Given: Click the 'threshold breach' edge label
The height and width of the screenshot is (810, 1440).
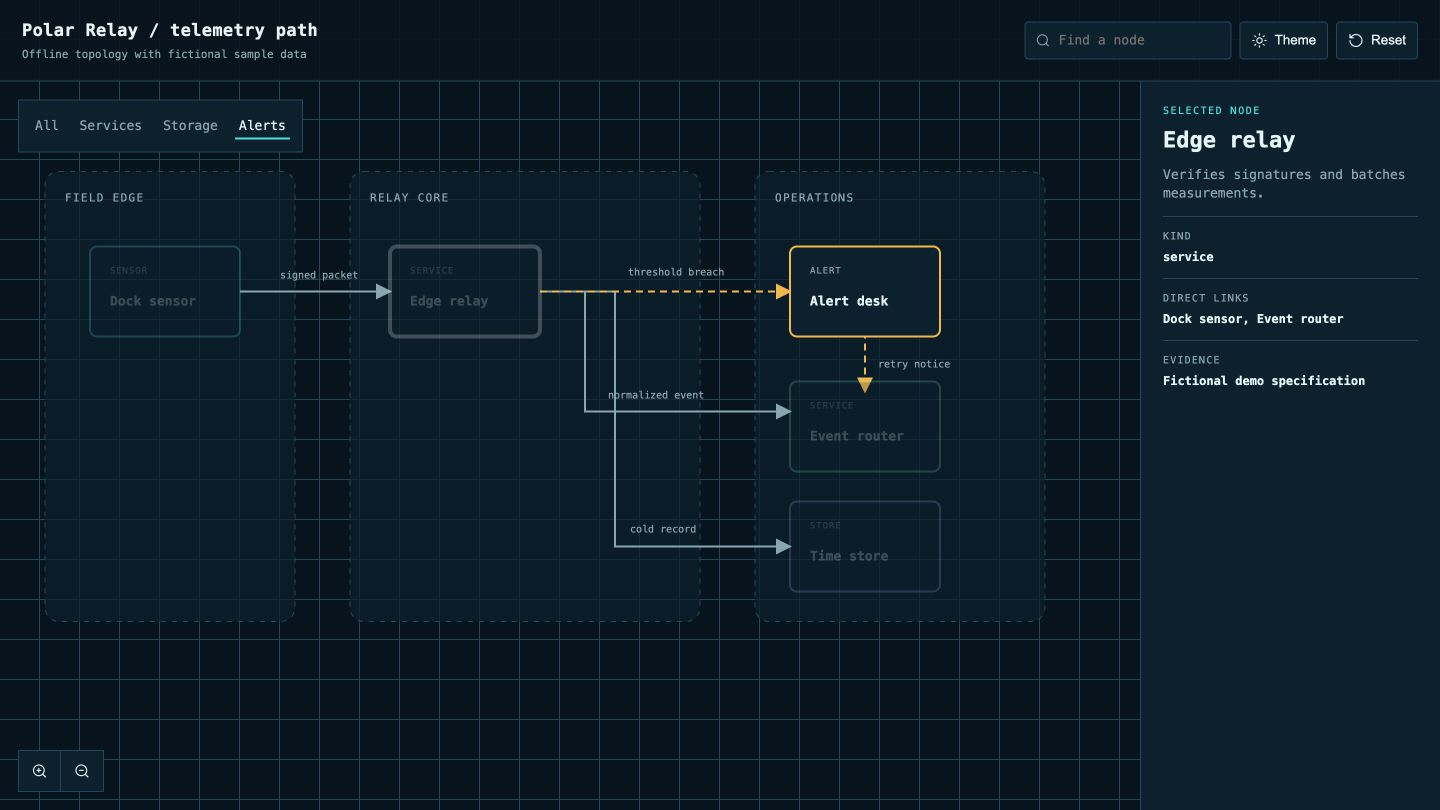Looking at the screenshot, I should tap(676, 272).
